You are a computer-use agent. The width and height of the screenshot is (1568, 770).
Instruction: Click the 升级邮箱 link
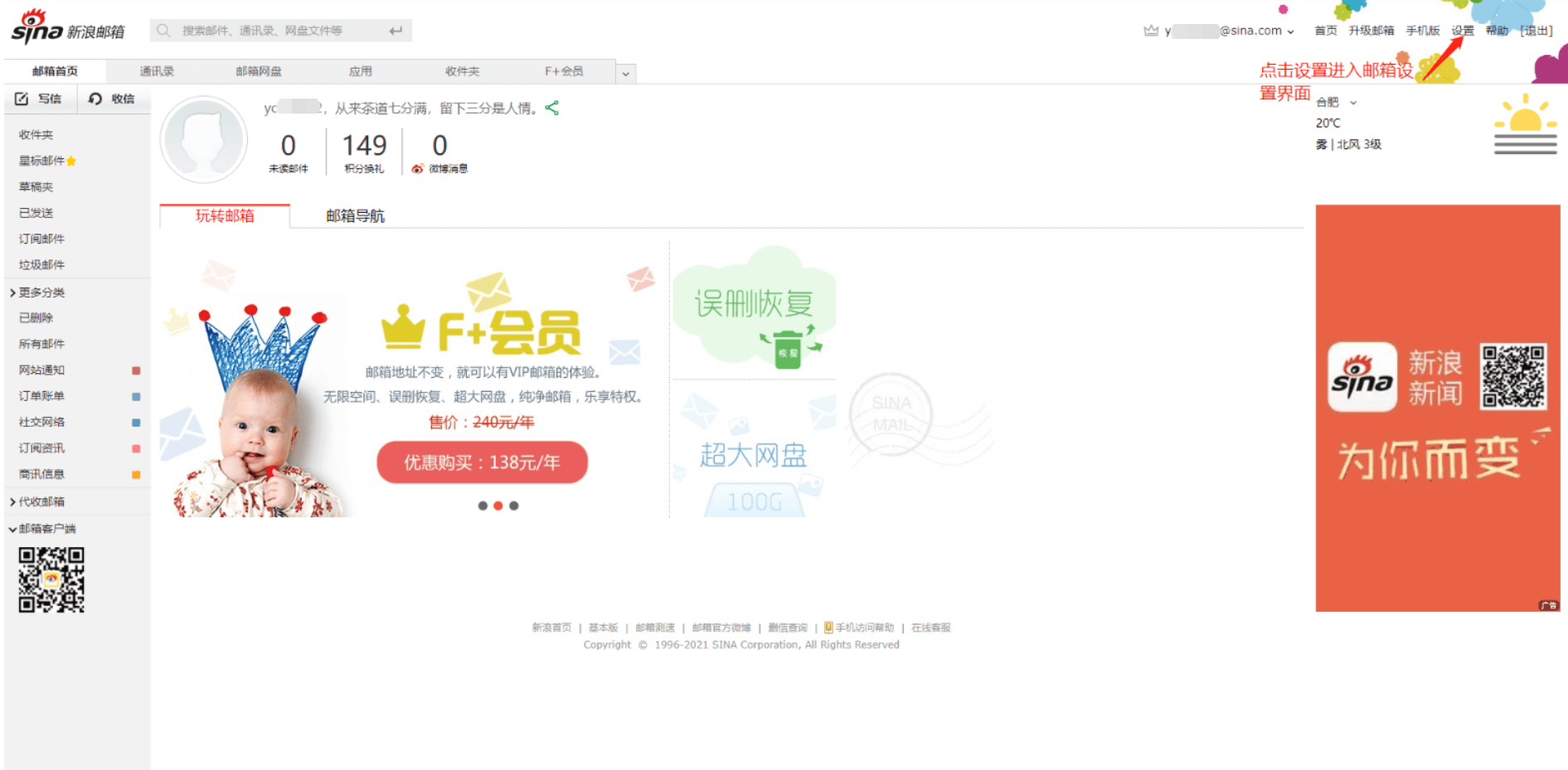pyautogui.click(x=1371, y=31)
